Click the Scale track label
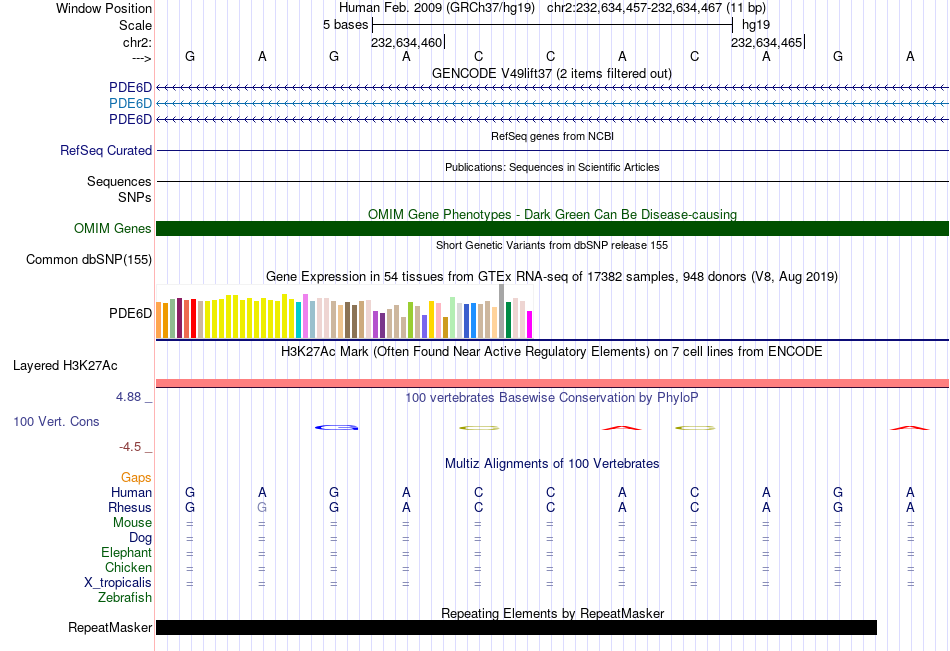The height and width of the screenshot is (651, 950). (x=135, y=25)
